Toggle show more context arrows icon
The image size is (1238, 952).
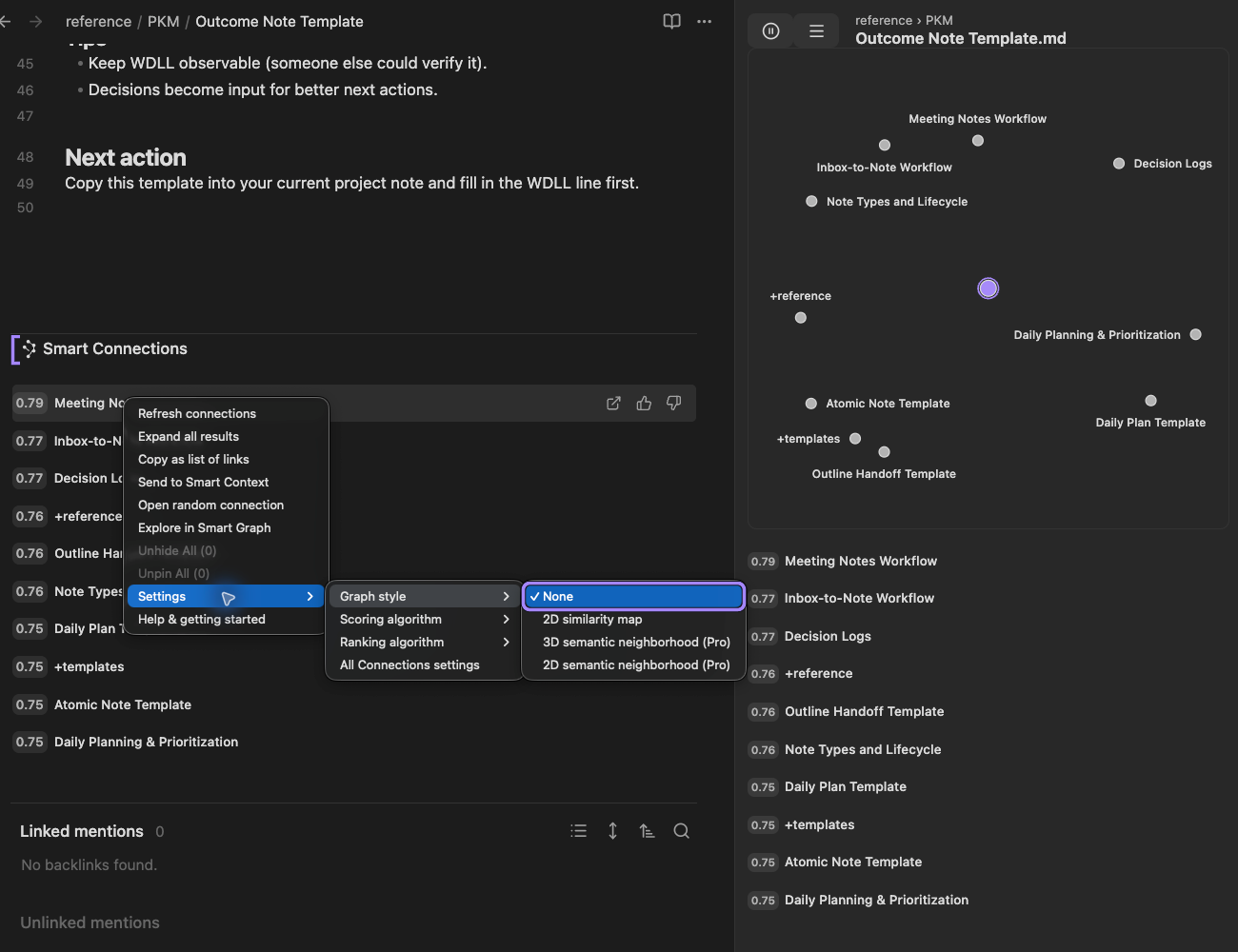click(612, 831)
